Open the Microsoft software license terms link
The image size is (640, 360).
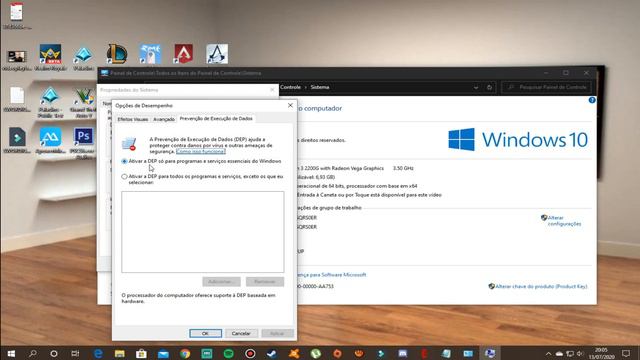[331, 275]
